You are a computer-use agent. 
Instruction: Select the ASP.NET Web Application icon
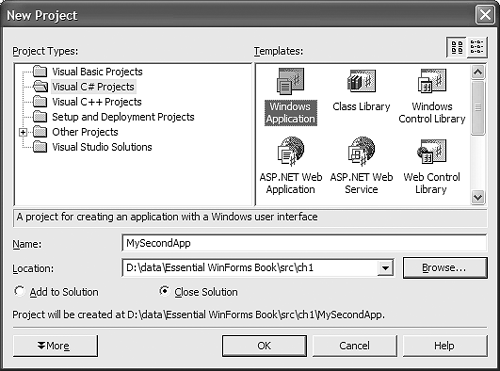[x=291, y=151]
